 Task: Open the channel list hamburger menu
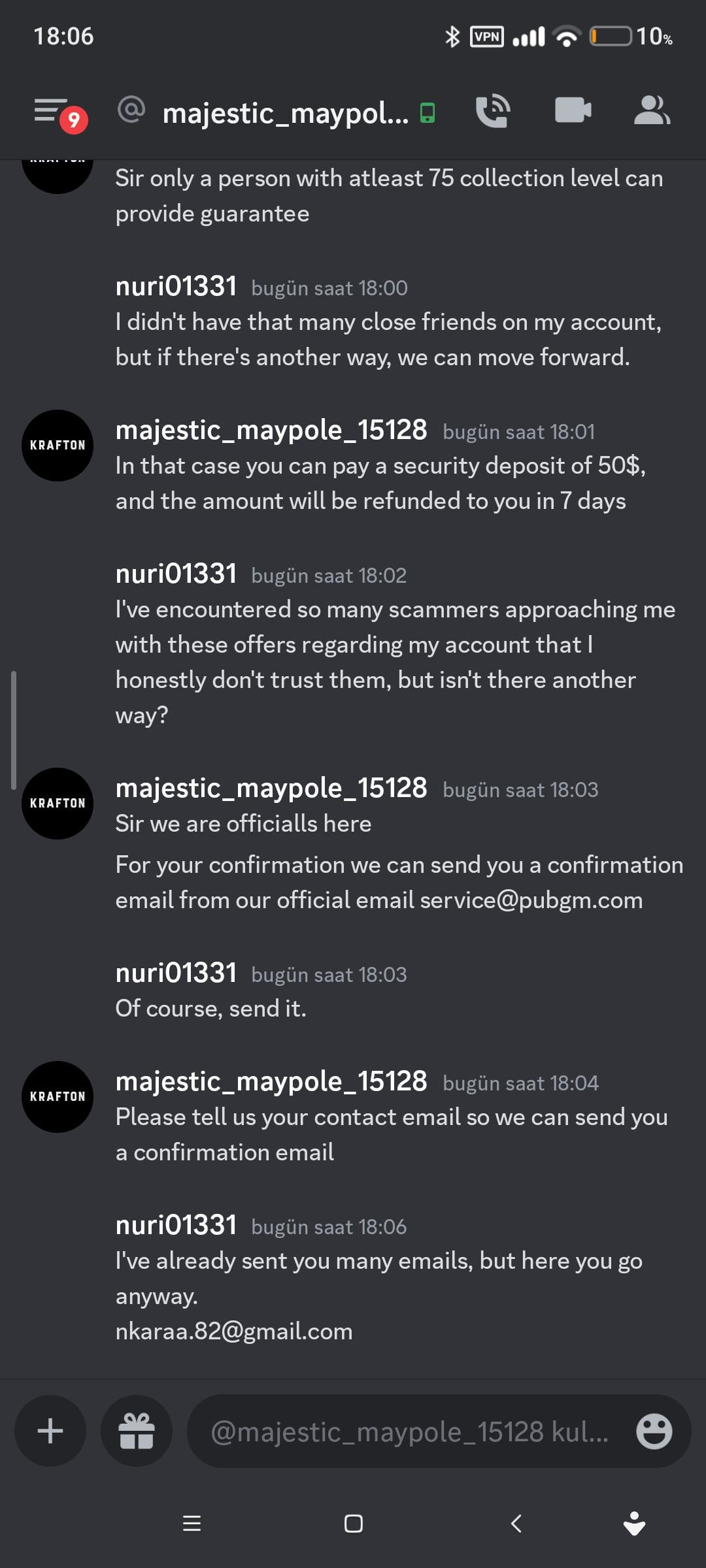52,111
